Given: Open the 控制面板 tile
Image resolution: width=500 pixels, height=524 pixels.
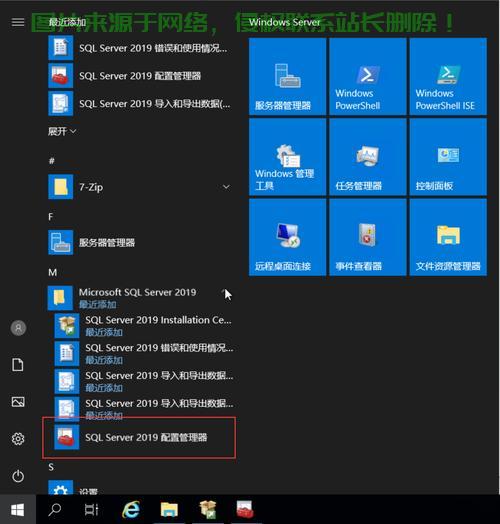Looking at the screenshot, I should pyautogui.click(x=448, y=157).
